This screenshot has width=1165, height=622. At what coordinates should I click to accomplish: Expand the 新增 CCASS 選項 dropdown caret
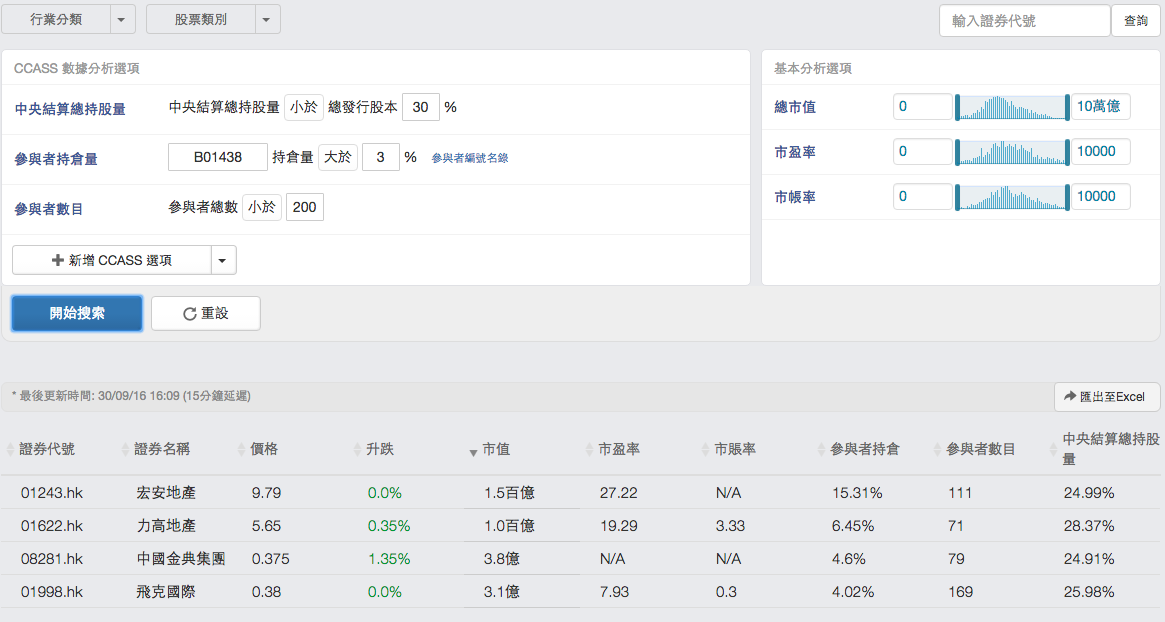[223, 260]
